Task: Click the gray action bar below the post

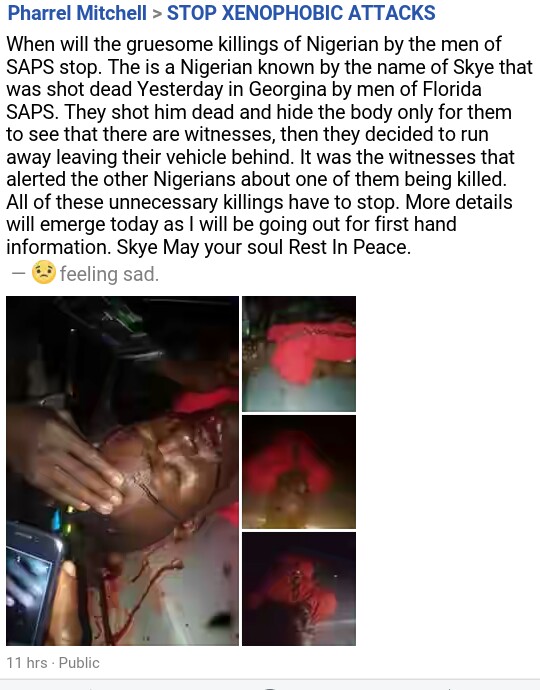Action: tap(270, 685)
